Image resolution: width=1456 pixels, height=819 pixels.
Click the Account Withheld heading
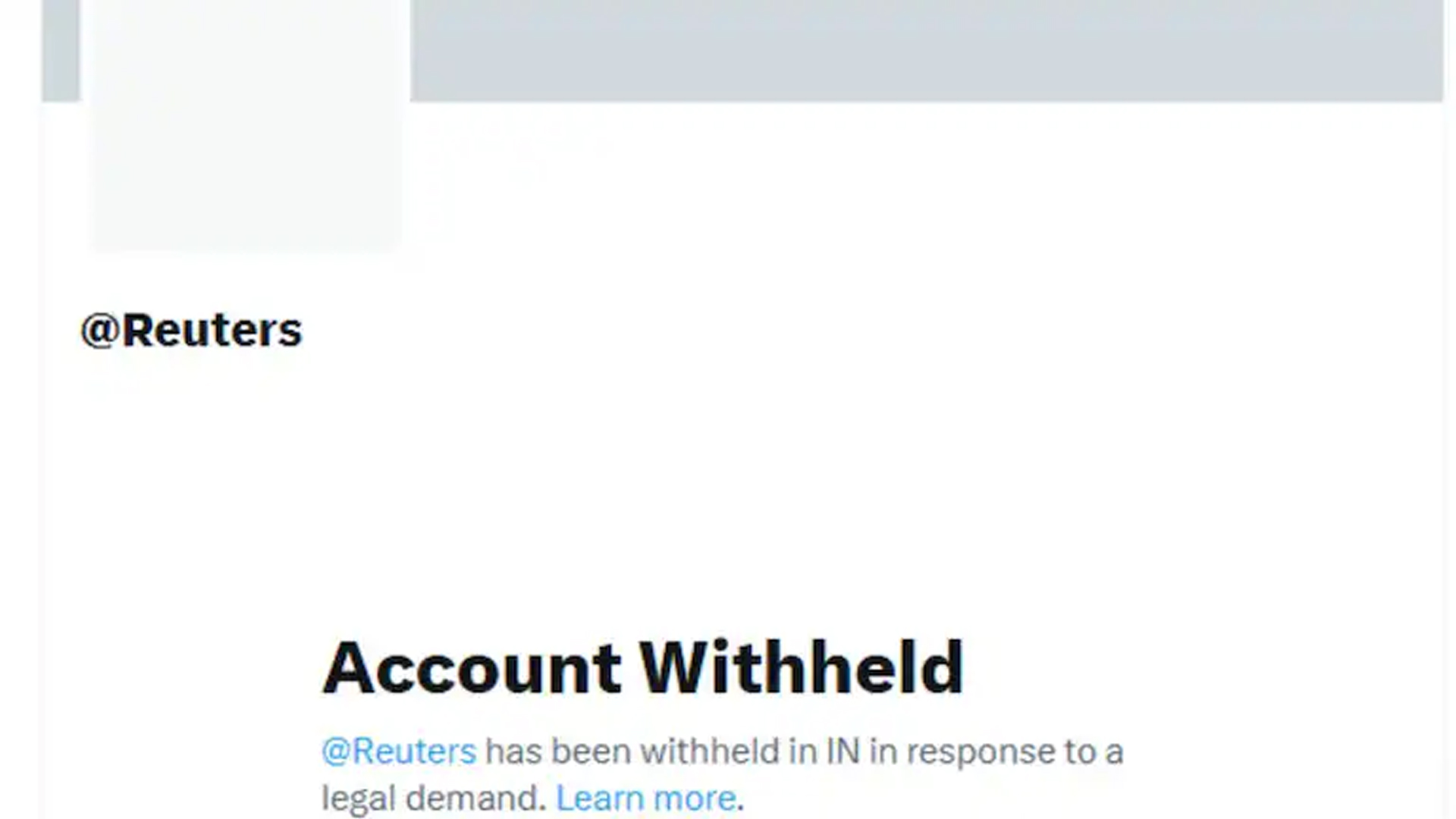pos(643,668)
